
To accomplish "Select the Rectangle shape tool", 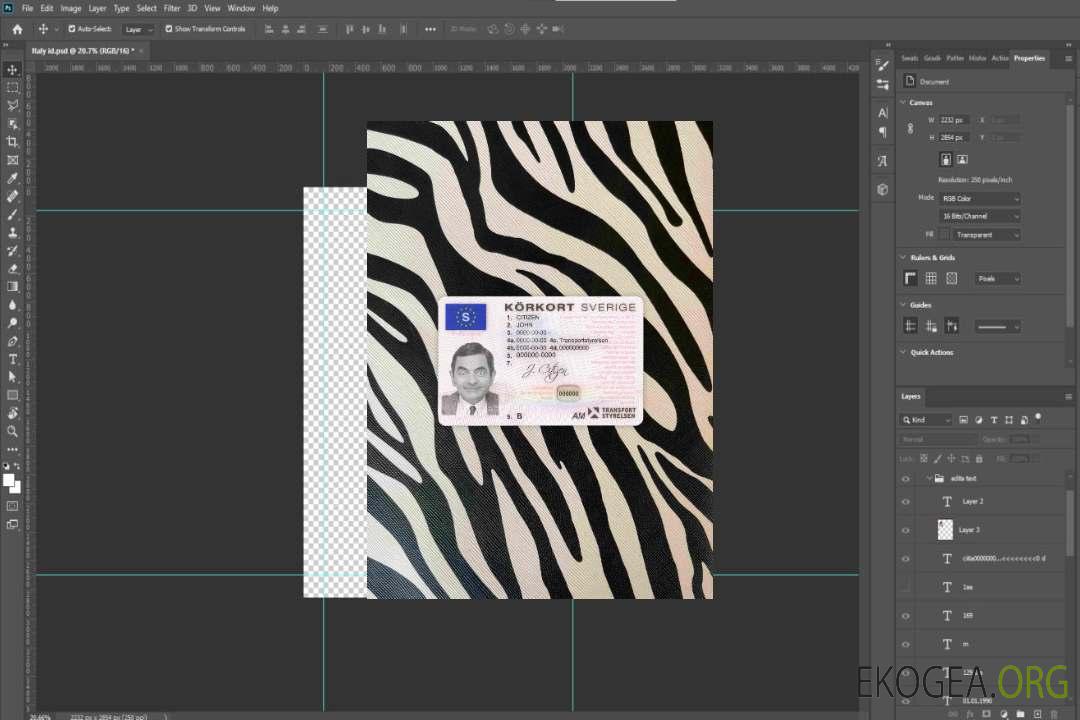I will tap(12, 395).
